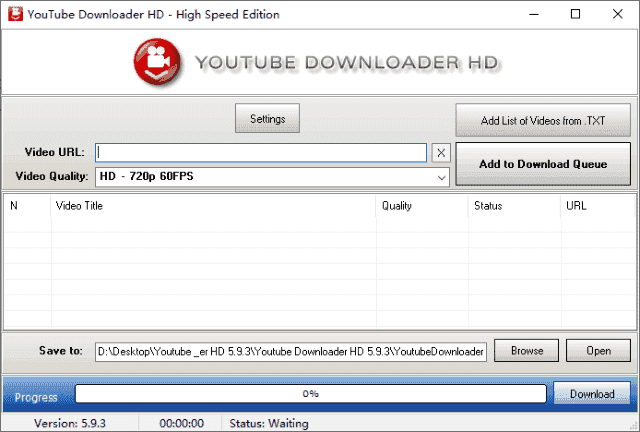Click the Video Quality: label

tap(52, 176)
